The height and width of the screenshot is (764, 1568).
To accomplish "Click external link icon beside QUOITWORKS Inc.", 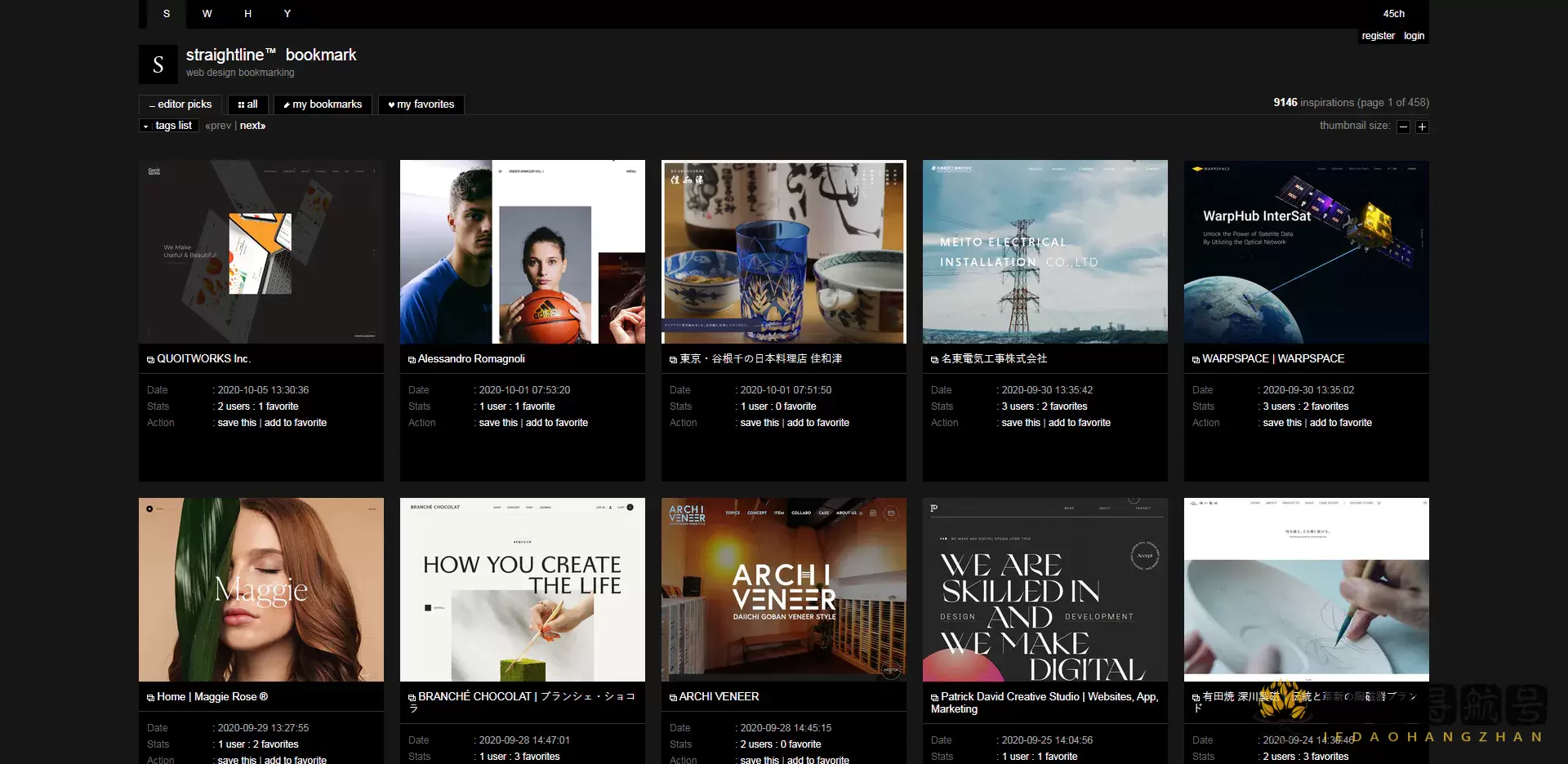I will point(150,360).
